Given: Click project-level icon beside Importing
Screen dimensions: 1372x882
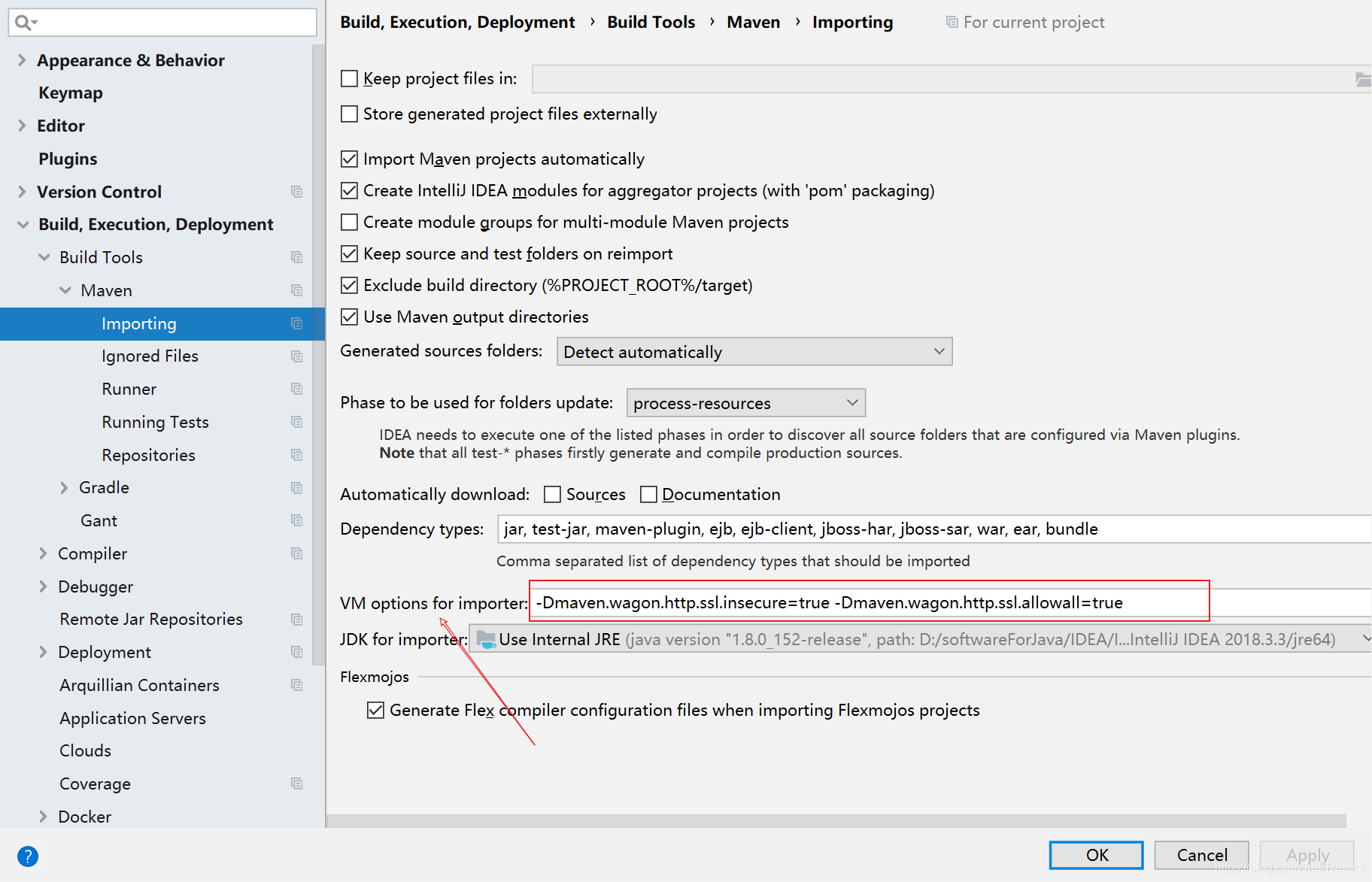Looking at the screenshot, I should pos(297,323).
